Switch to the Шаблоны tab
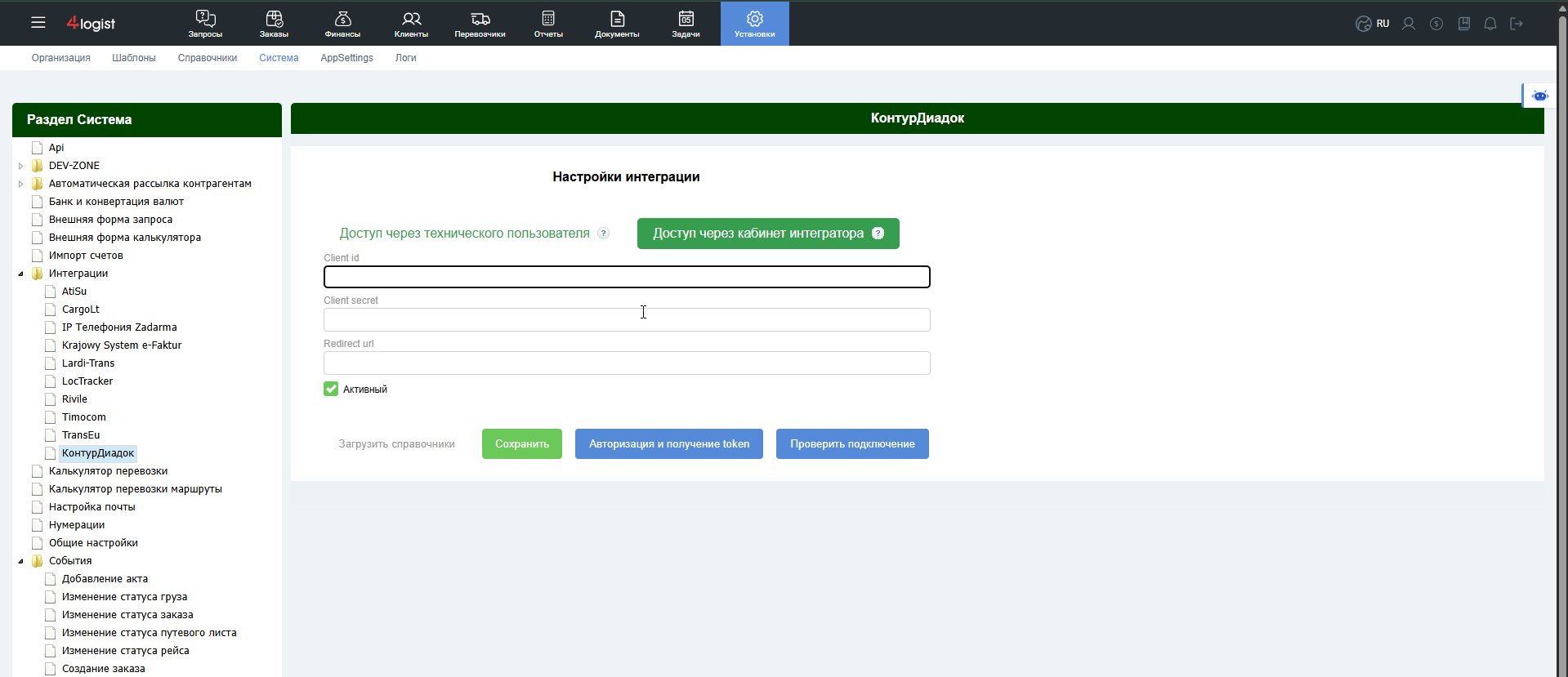1568x677 pixels. [134, 58]
